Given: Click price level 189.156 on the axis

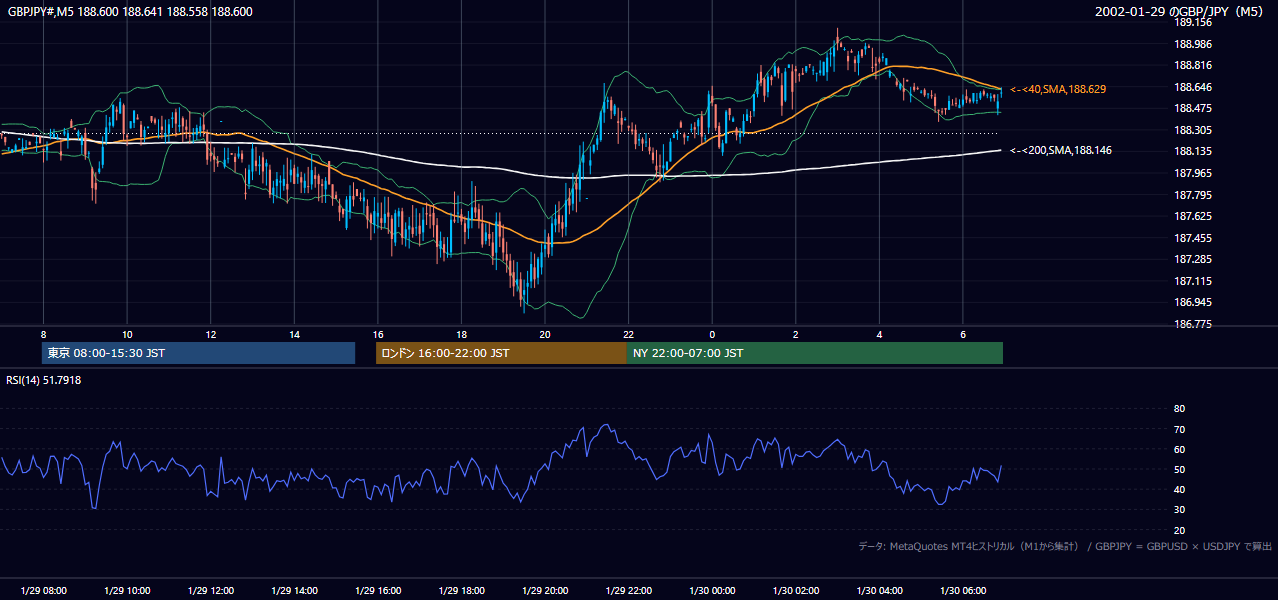Looking at the screenshot, I should [1193, 22].
